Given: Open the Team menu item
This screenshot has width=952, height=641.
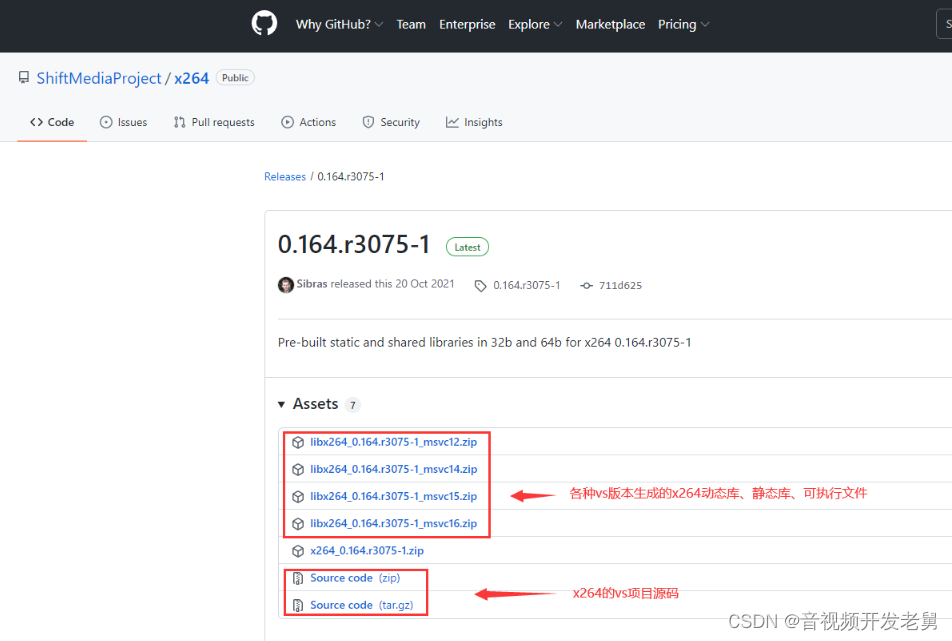Looking at the screenshot, I should (x=411, y=24).
